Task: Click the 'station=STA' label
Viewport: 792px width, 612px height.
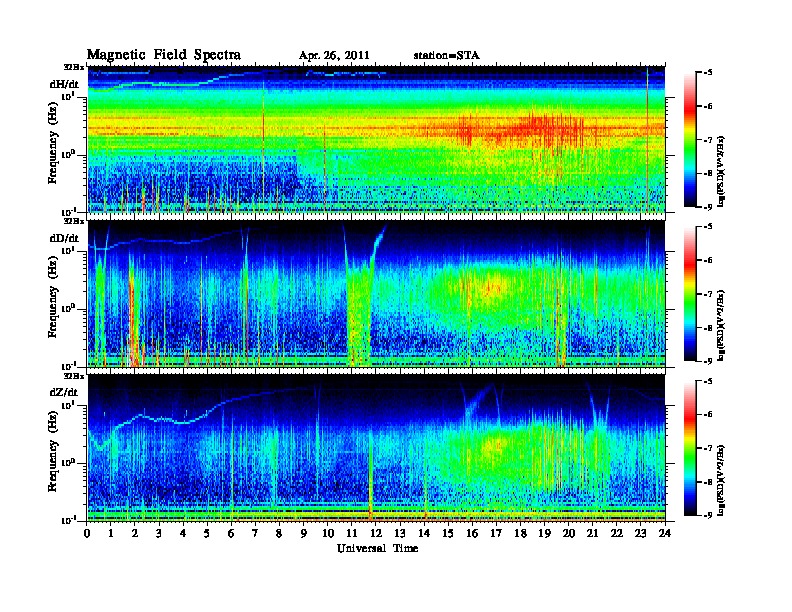Action: (447, 56)
